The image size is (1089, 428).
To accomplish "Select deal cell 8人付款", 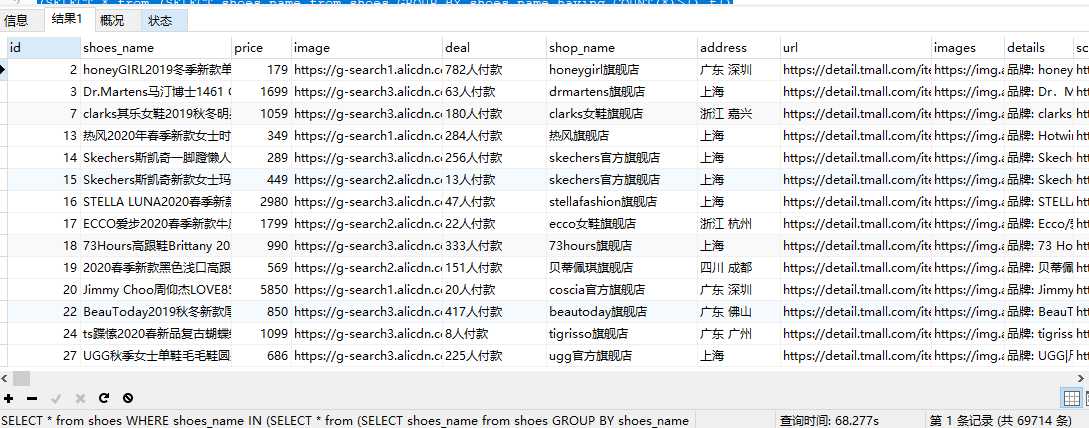I will coord(494,334).
